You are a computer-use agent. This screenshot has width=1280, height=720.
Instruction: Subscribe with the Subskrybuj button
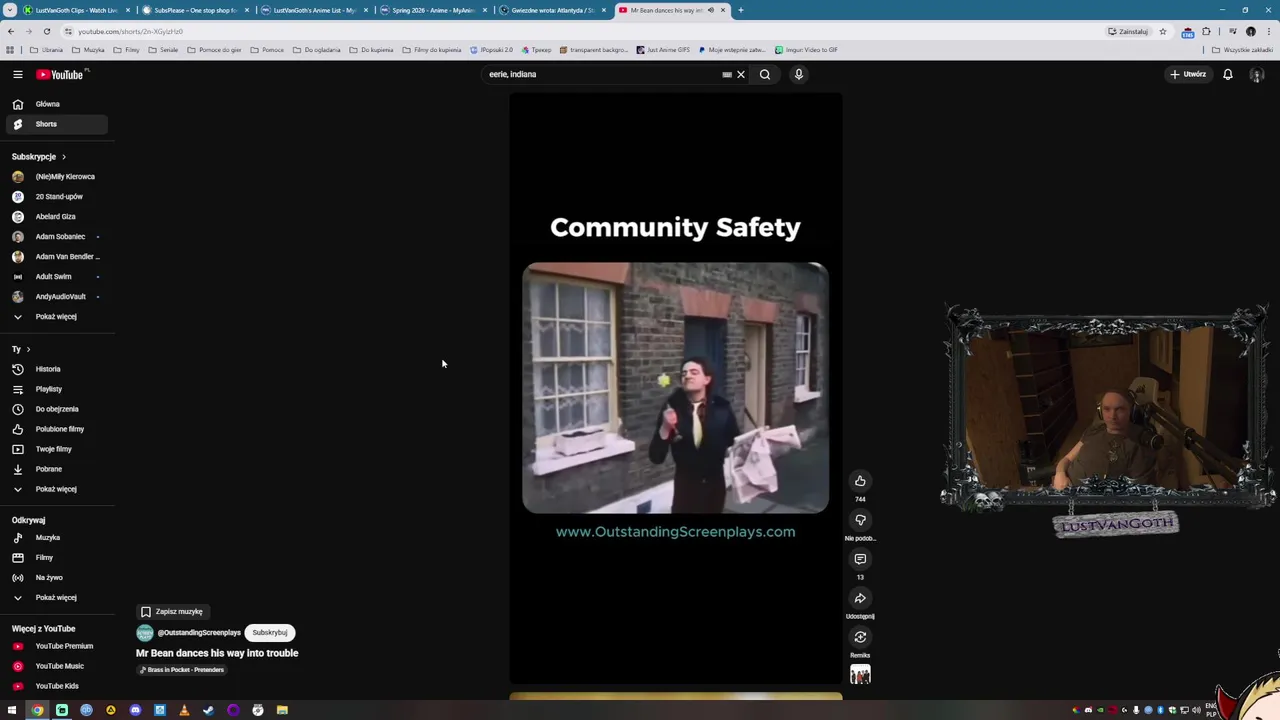tap(270, 633)
